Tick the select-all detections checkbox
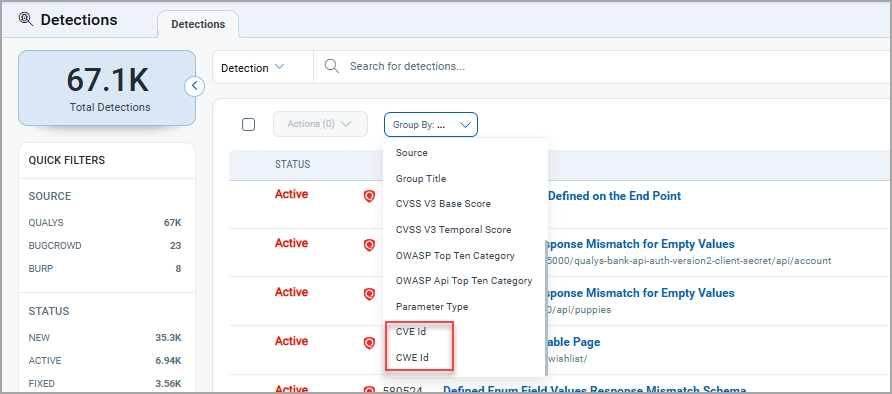Viewport: 892px width, 394px height. pyautogui.click(x=249, y=125)
